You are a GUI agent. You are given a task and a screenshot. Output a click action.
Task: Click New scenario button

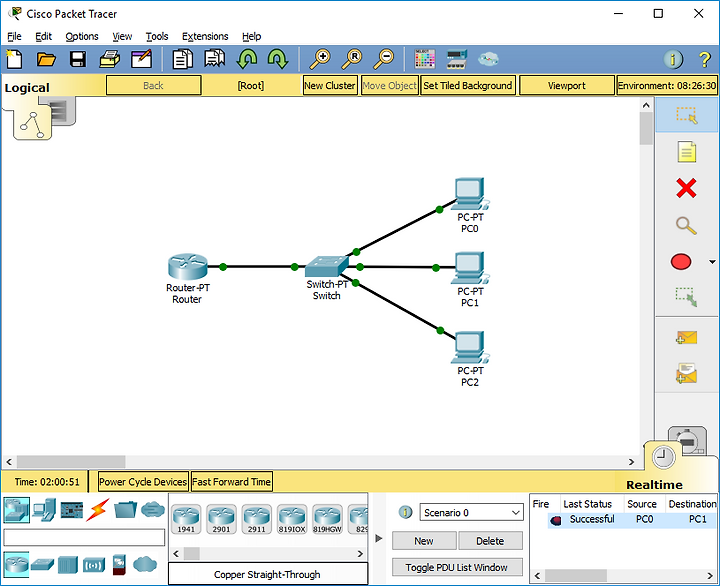click(424, 541)
